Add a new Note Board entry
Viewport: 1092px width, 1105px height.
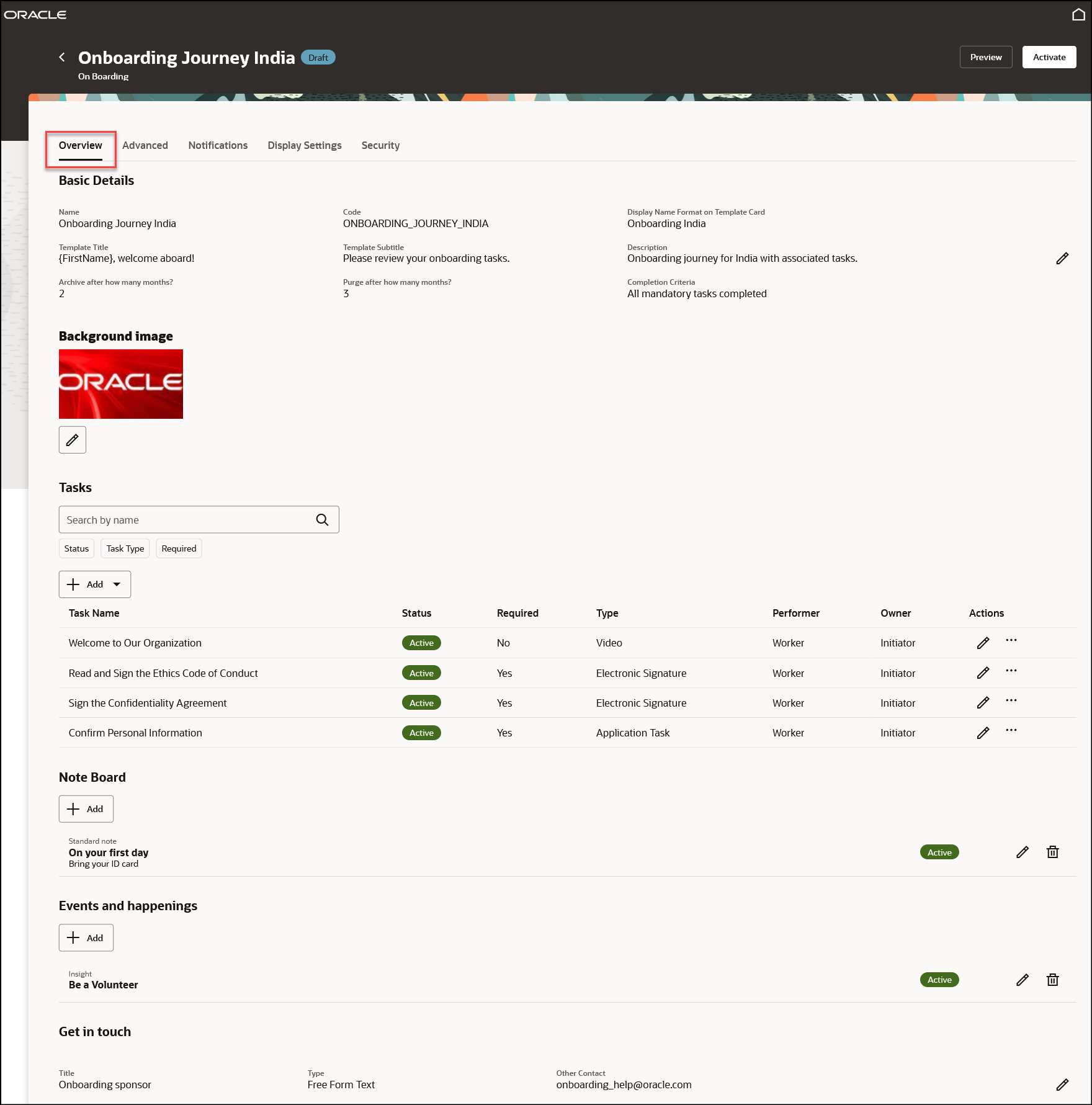point(86,809)
